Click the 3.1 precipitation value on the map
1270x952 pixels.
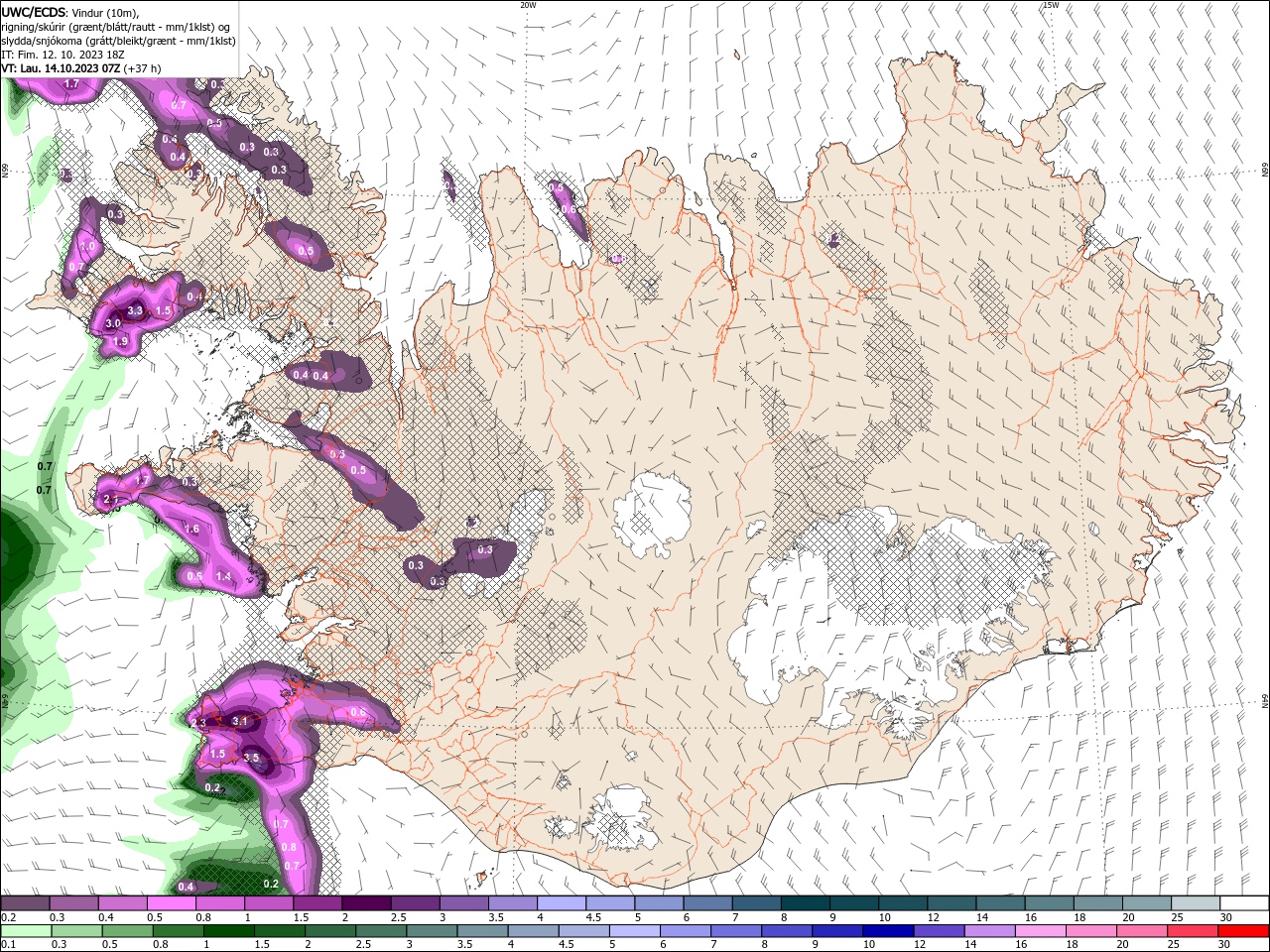239,721
